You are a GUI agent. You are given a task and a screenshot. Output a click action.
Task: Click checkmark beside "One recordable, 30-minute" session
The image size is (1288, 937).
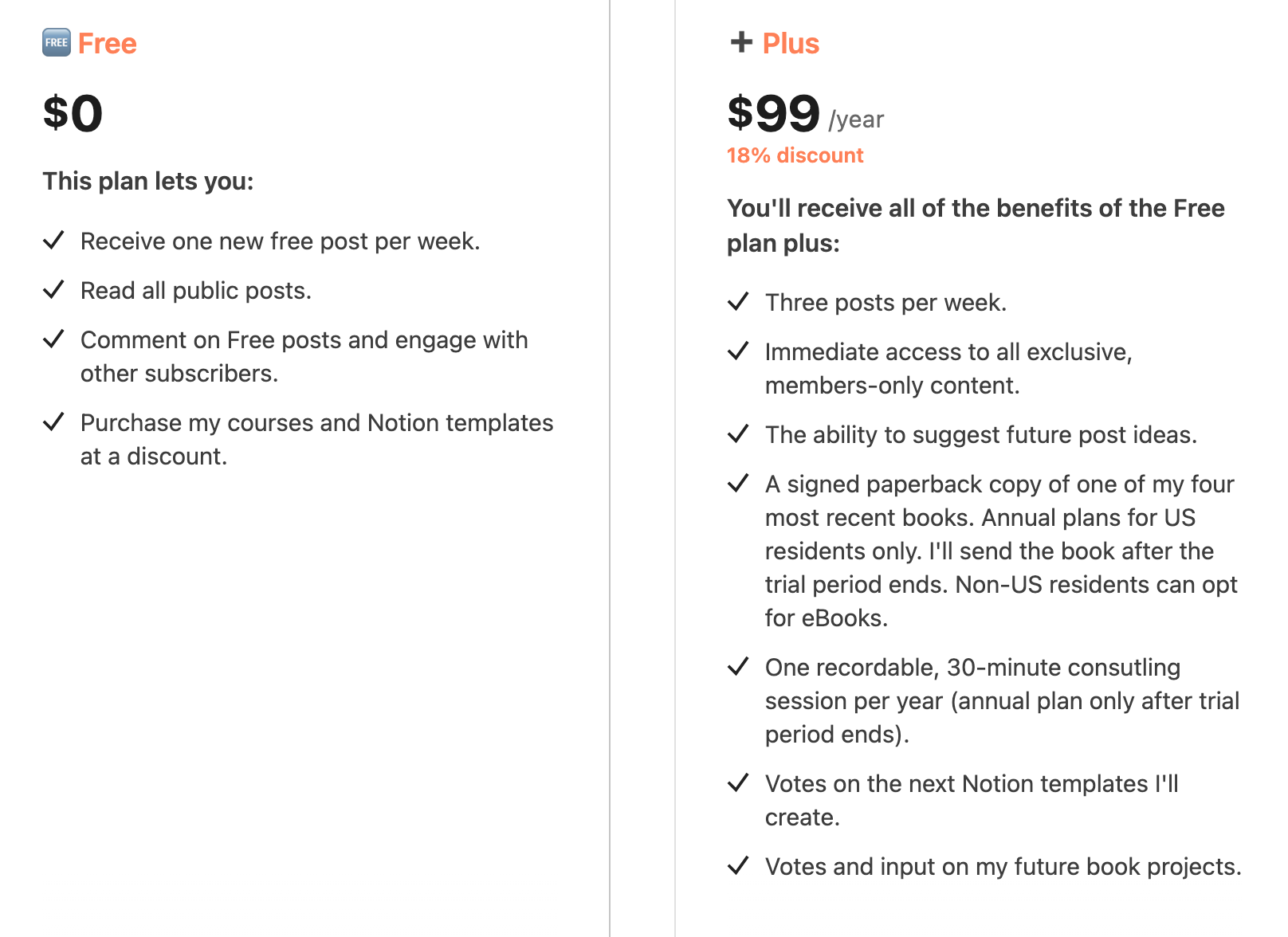739,666
